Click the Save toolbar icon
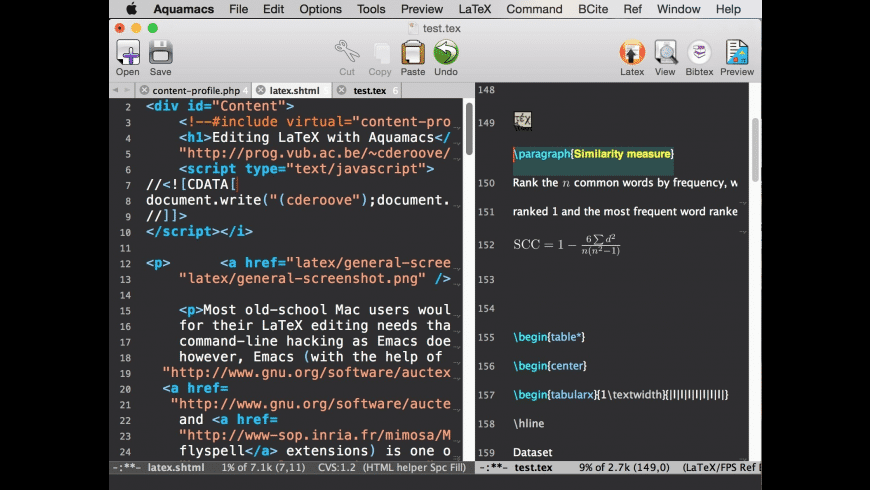The width and height of the screenshot is (870, 490). pyautogui.click(x=161, y=53)
